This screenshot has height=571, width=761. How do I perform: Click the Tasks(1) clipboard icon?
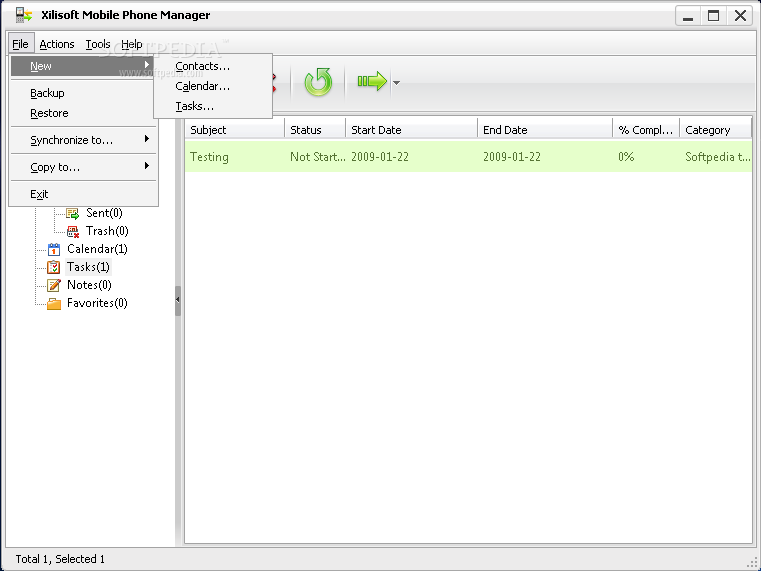pyautogui.click(x=53, y=267)
